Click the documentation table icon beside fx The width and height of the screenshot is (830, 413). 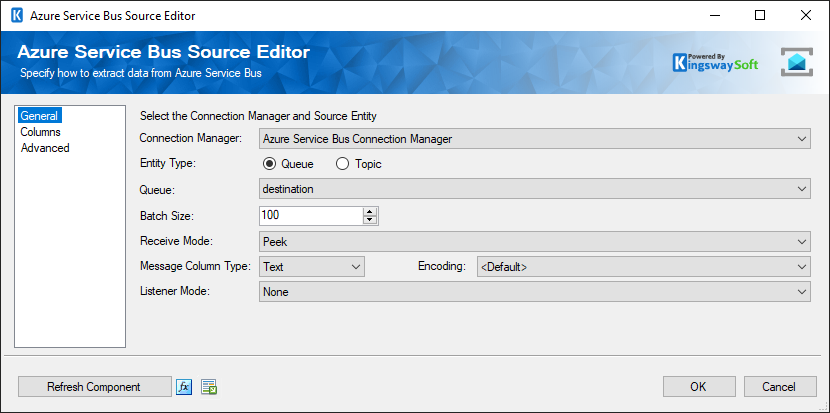coord(209,387)
